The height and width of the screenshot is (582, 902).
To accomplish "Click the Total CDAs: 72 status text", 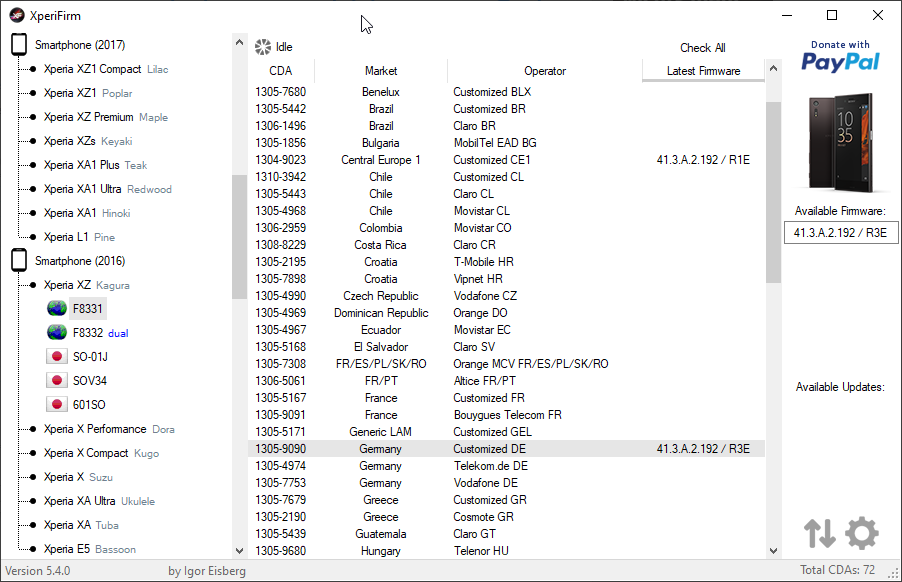I will [837, 570].
